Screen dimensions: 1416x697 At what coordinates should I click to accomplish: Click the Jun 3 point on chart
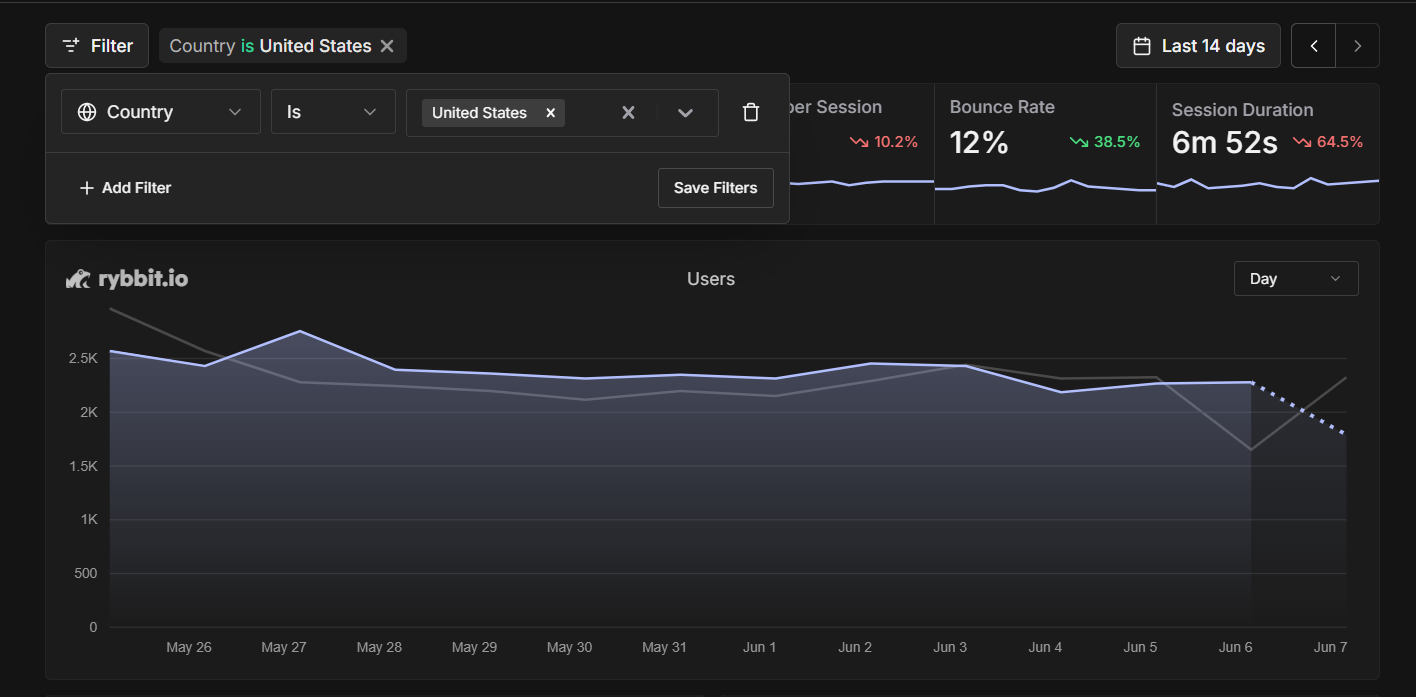click(x=965, y=366)
